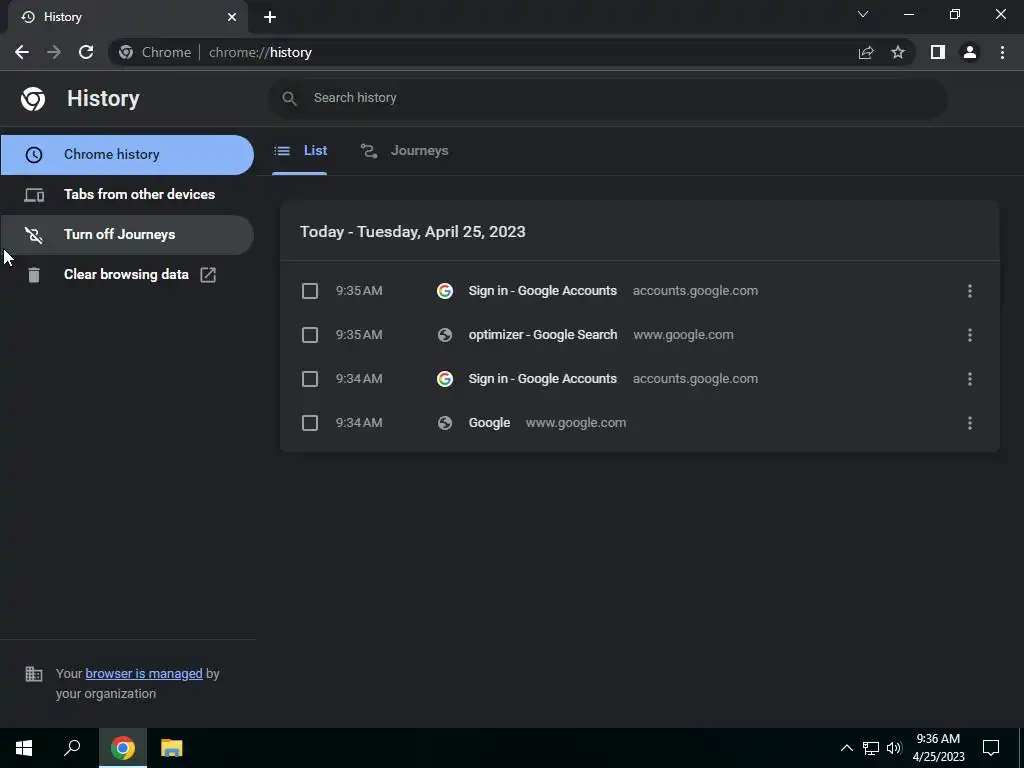Click globe favicon on Google www.google.com row
1024x768 pixels.
pyautogui.click(x=445, y=423)
